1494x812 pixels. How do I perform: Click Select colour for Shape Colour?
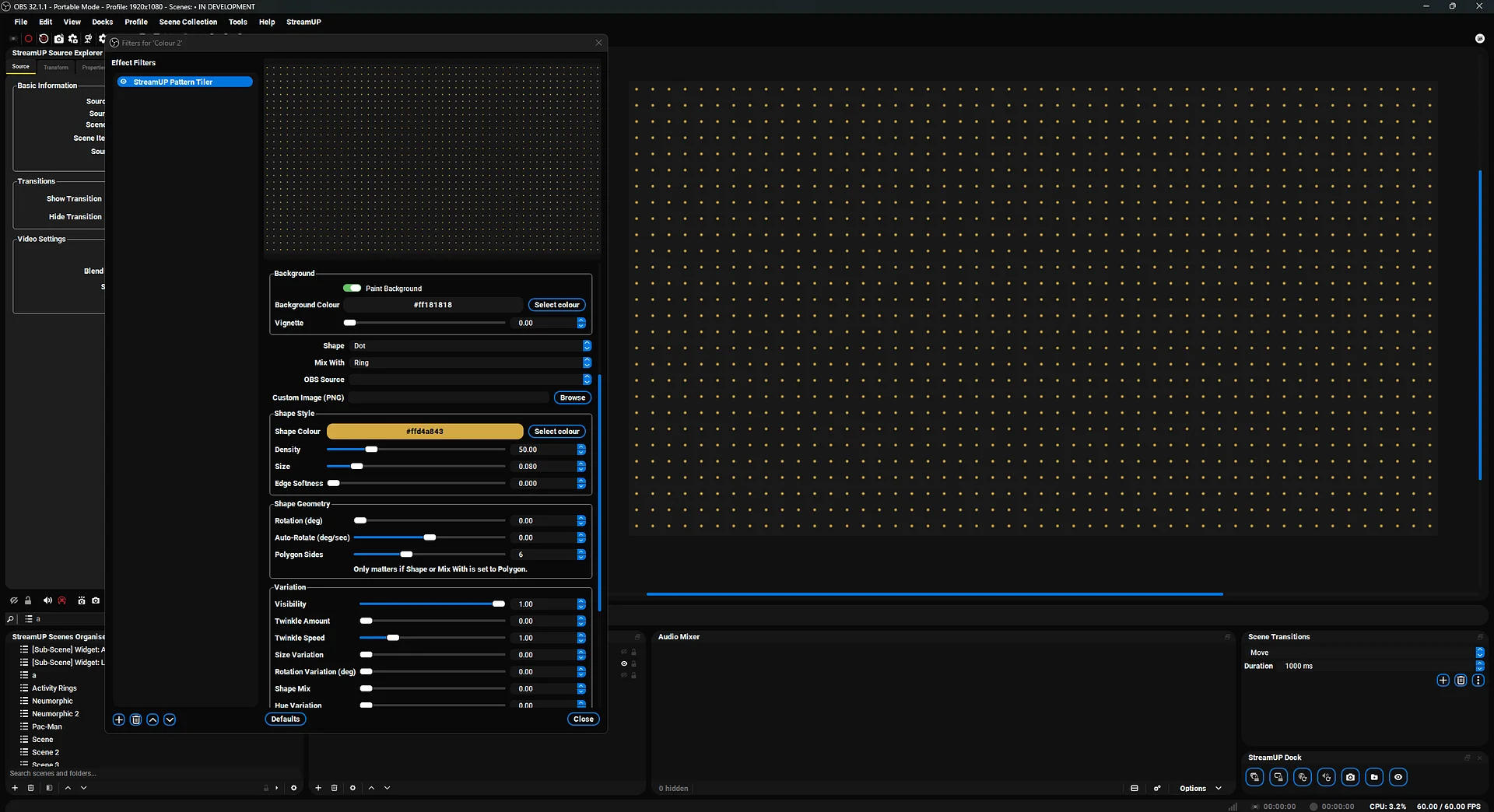[557, 432]
